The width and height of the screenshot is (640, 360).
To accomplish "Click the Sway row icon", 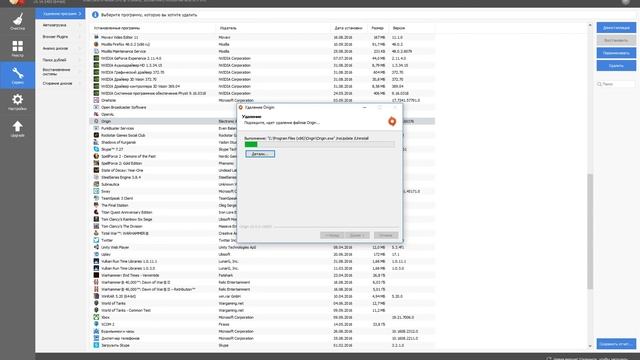I will point(96,191).
